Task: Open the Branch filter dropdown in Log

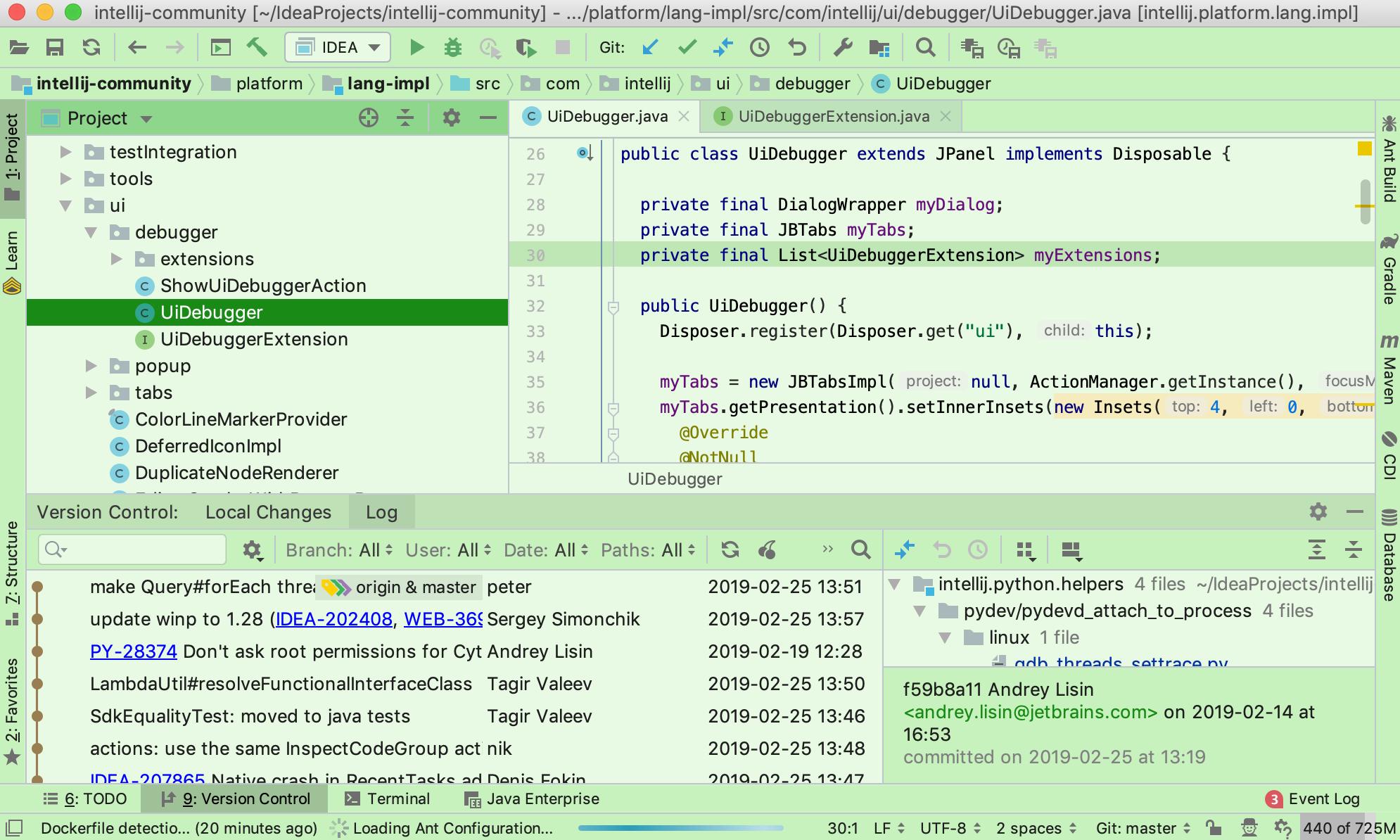Action: (339, 550)
